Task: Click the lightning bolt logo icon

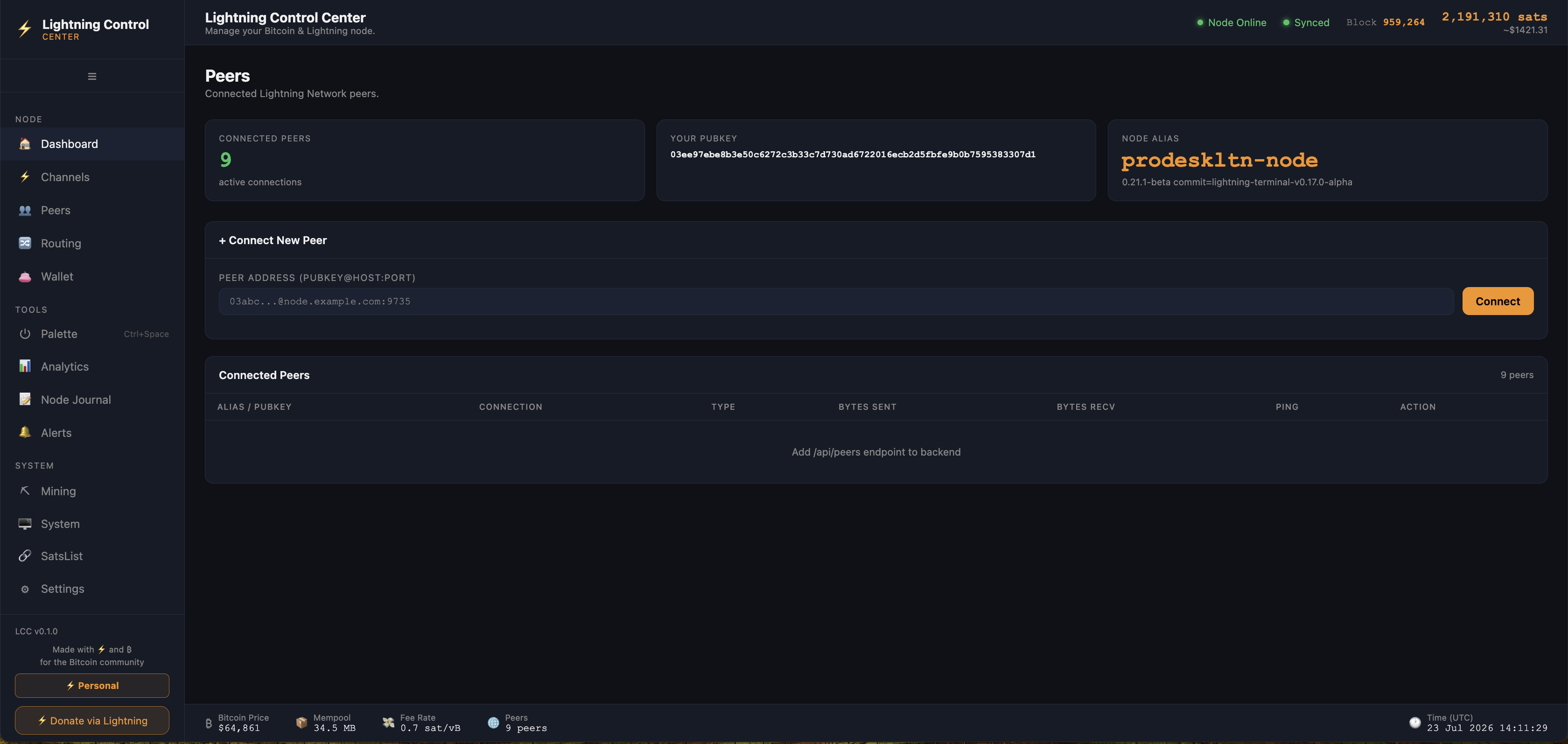Action: 25,28
